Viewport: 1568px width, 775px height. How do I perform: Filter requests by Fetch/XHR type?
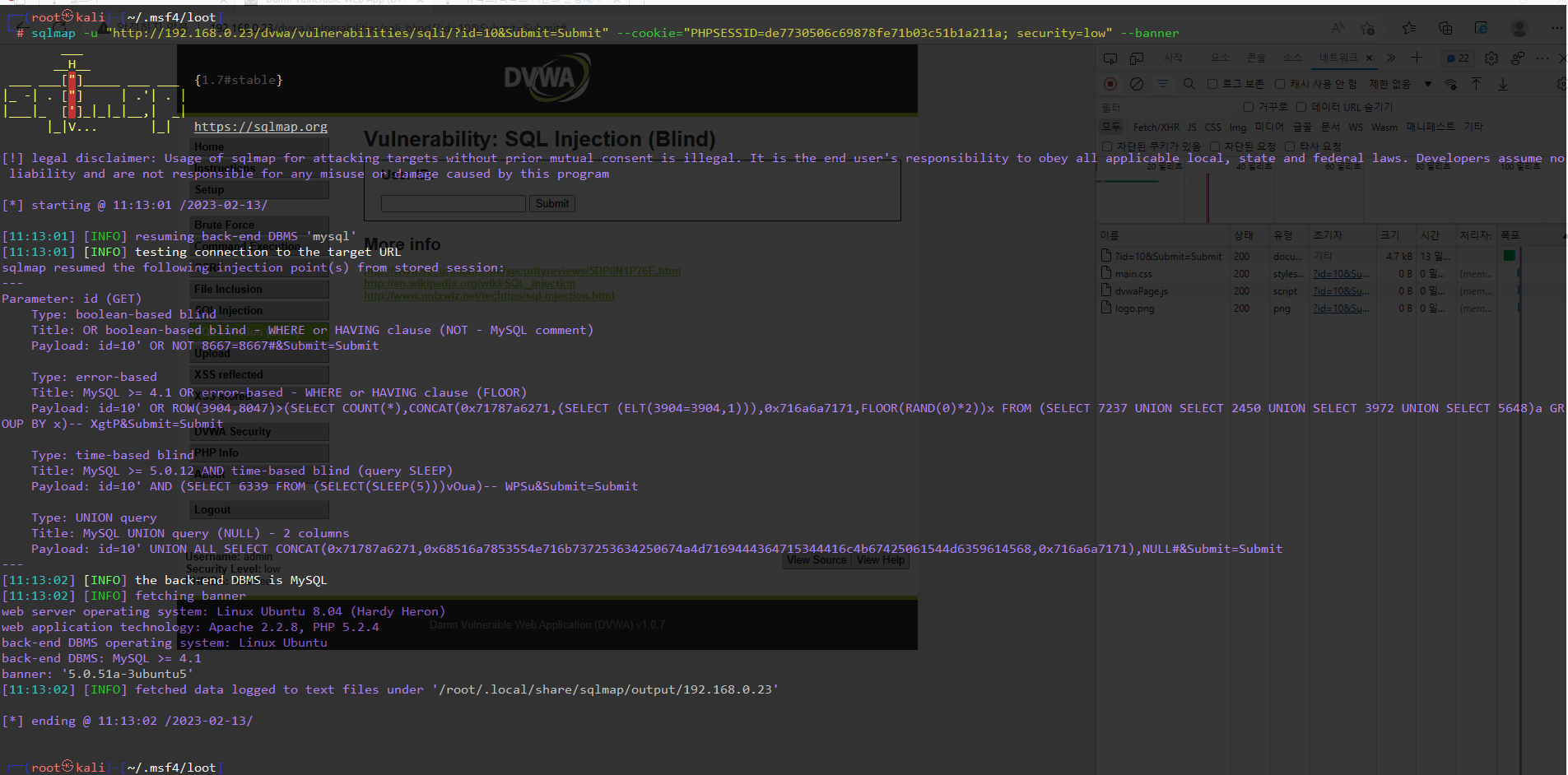pyautogui.click(x=1156, y=128)
